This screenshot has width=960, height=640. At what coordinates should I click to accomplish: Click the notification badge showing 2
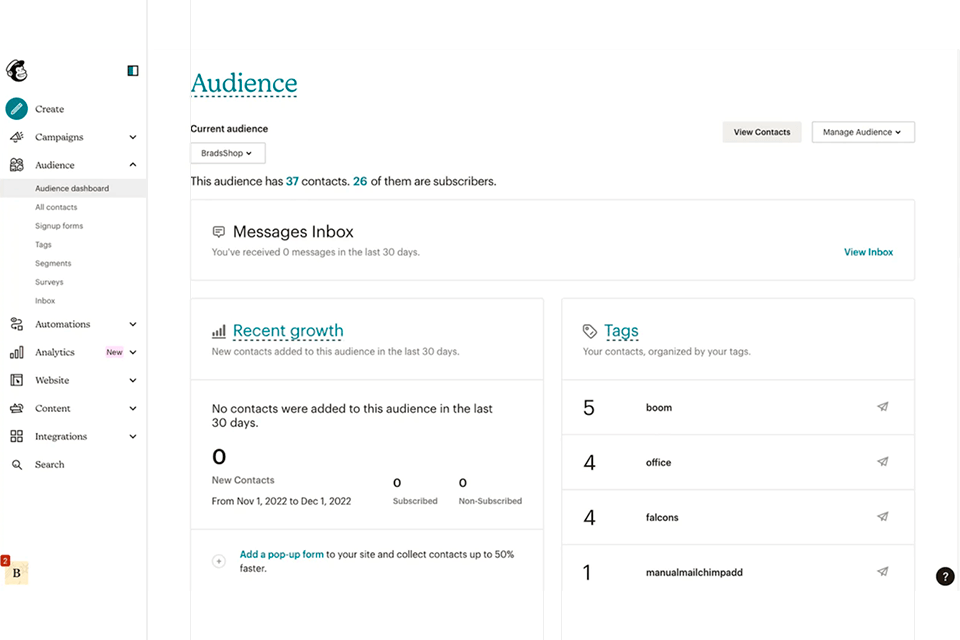[5, 560]
